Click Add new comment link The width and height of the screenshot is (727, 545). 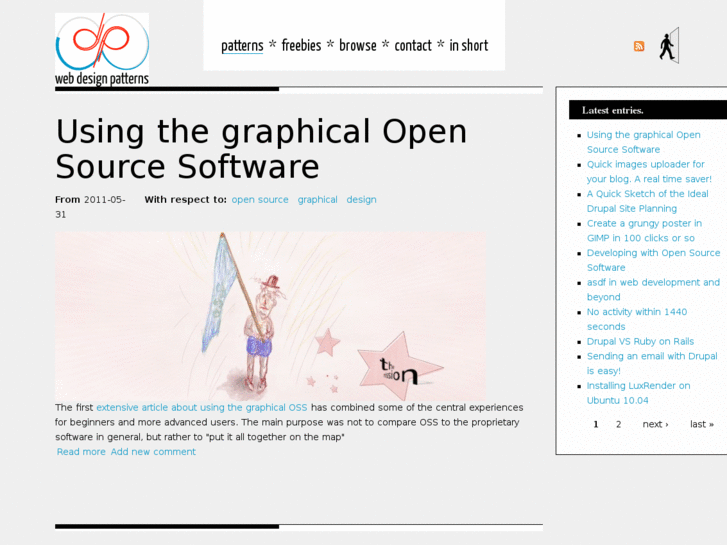153,452
